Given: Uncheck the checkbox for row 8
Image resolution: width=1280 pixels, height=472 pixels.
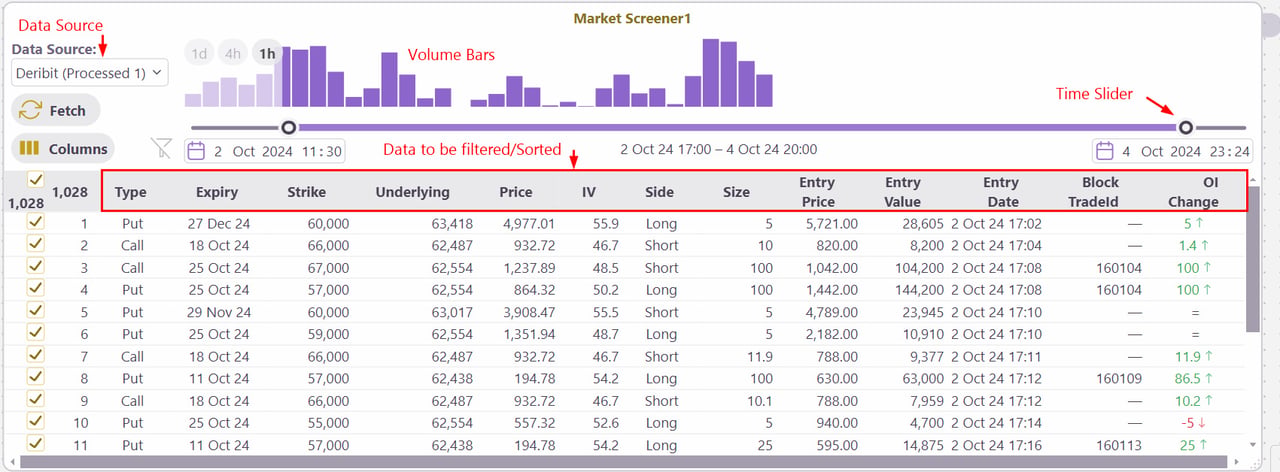Looking at the screenshot, I should point(36,377).
